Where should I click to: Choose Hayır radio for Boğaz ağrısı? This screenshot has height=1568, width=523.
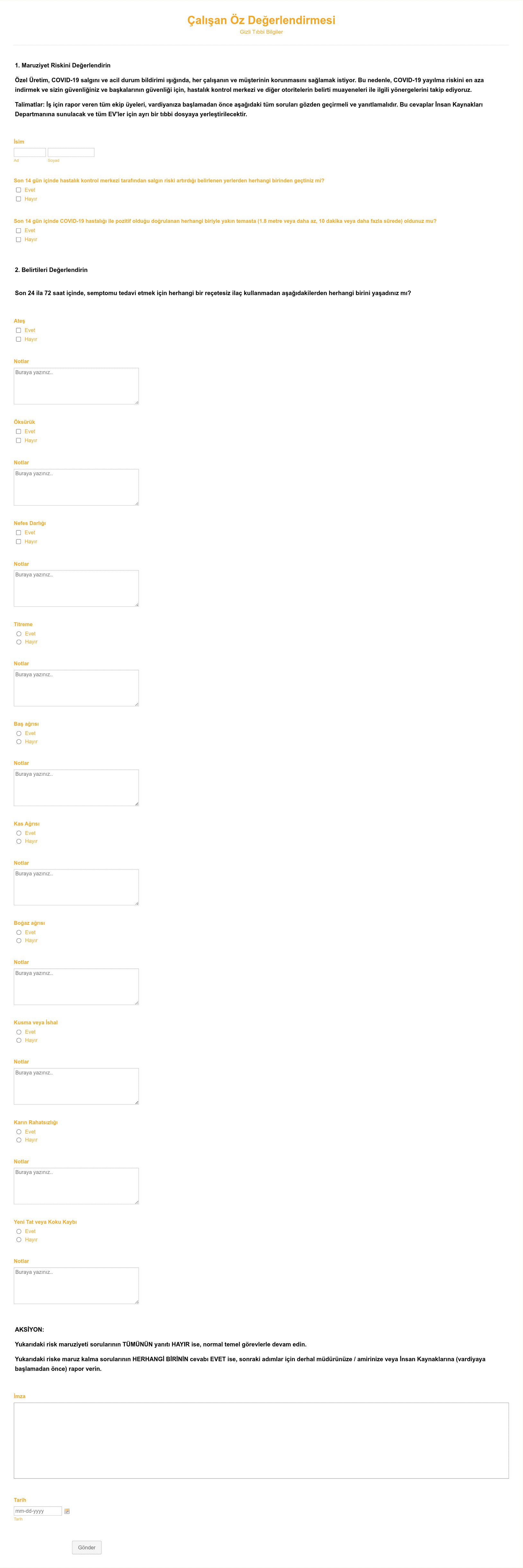[19, 941]
